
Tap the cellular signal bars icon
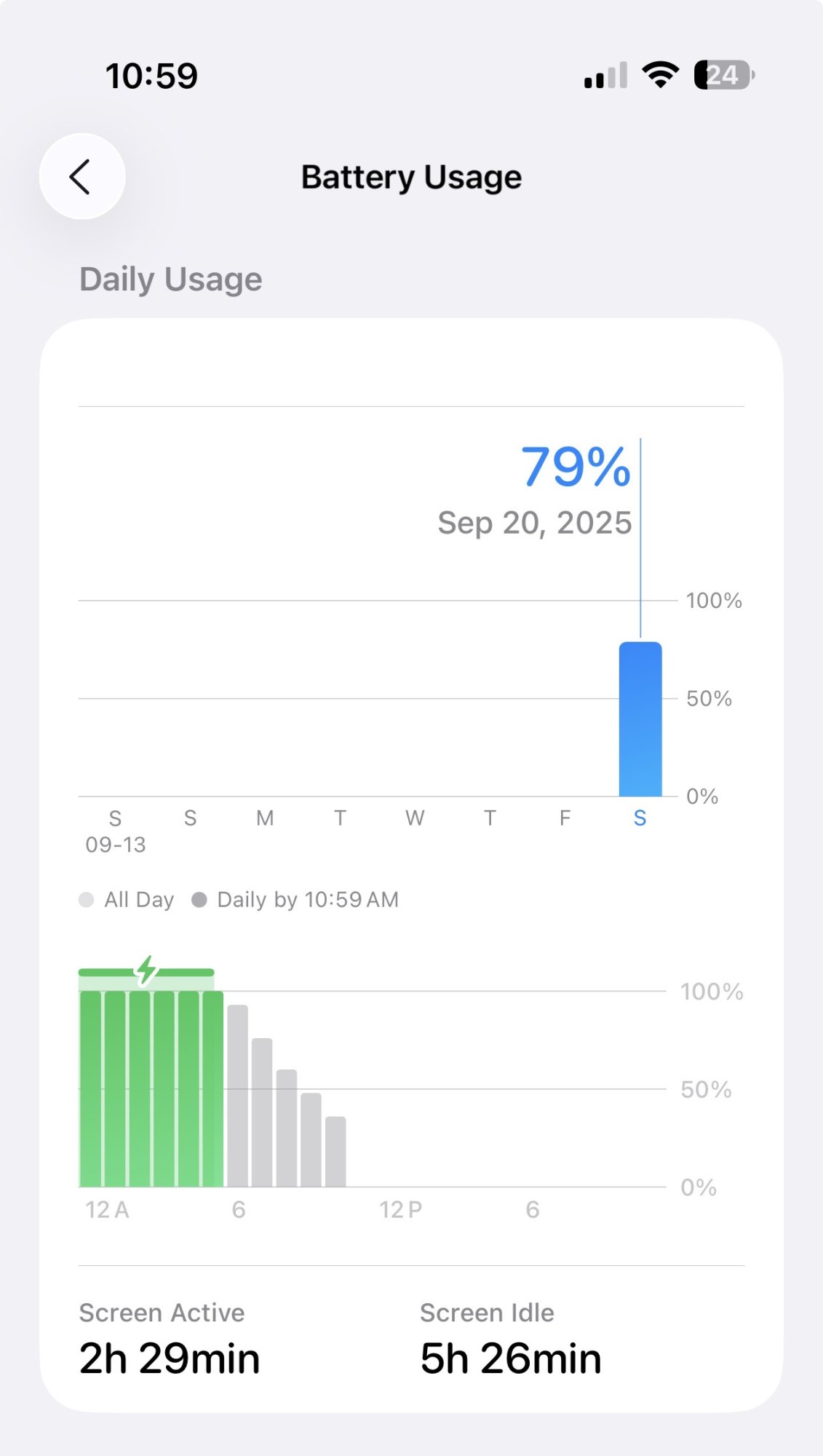(x=605, y=76)
